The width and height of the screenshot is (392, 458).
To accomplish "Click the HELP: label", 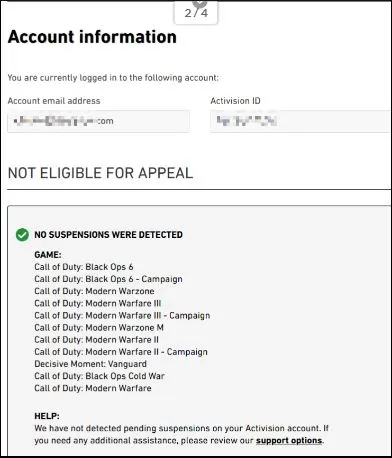I will point(47,416).
